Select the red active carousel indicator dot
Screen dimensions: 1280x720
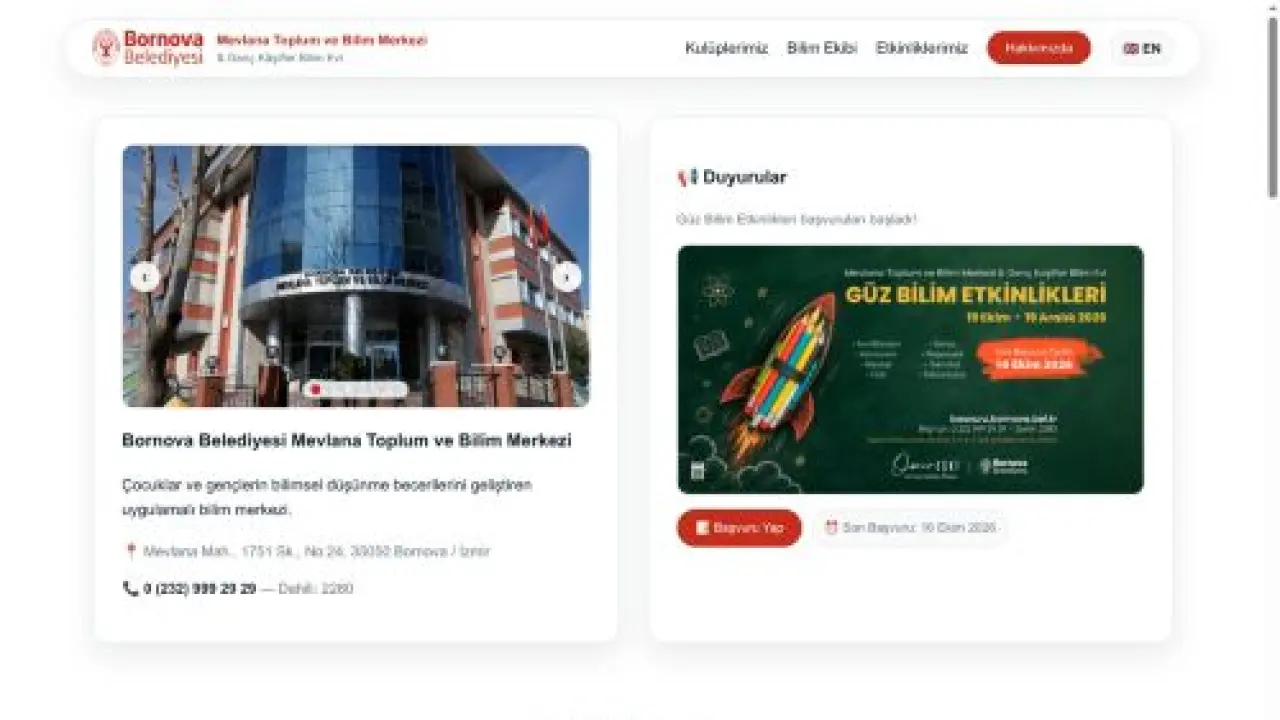tap(316, 389)
